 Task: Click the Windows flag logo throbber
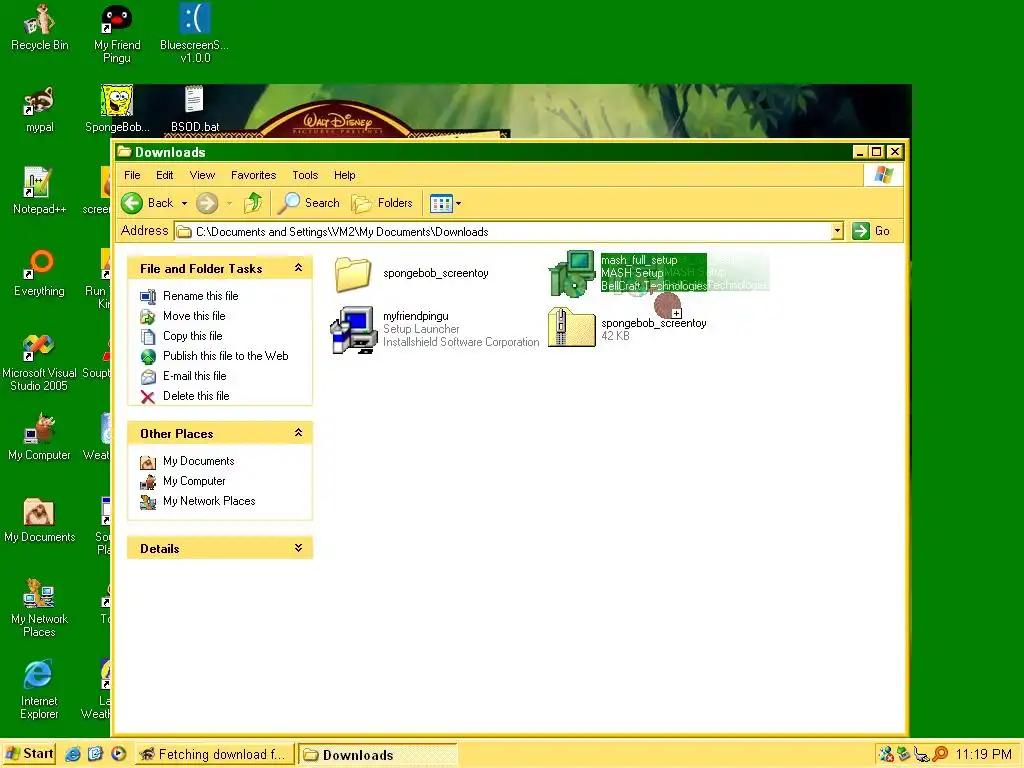(x=884, y=175)
